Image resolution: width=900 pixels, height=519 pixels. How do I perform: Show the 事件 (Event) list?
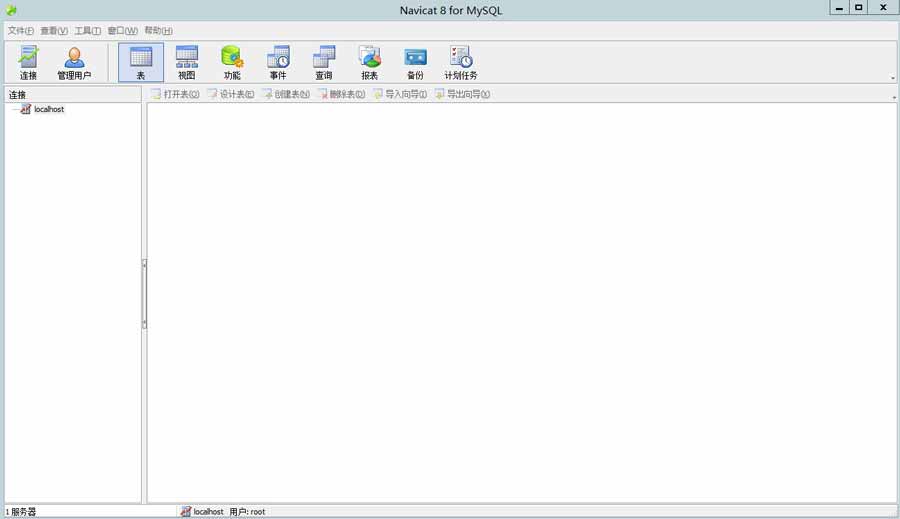click(x=278, y=63)
